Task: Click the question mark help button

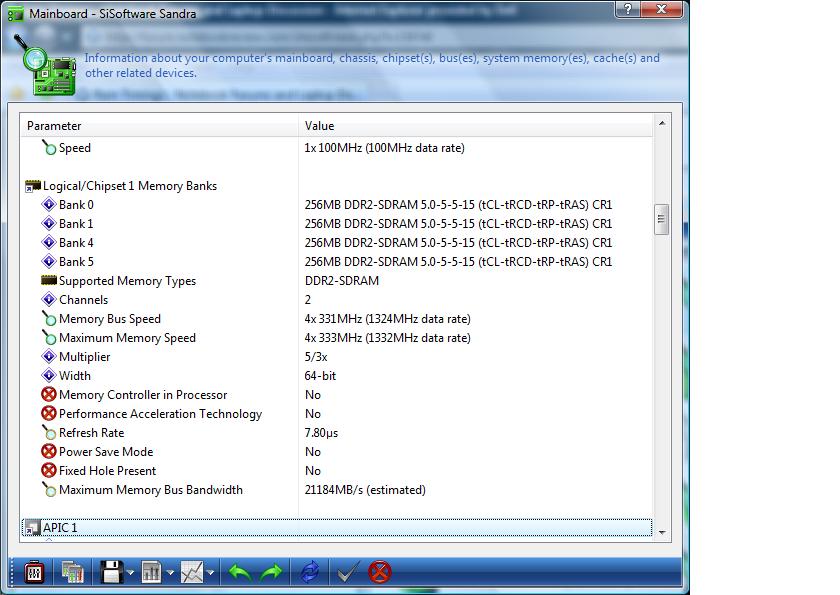Action: pos(628,9)
